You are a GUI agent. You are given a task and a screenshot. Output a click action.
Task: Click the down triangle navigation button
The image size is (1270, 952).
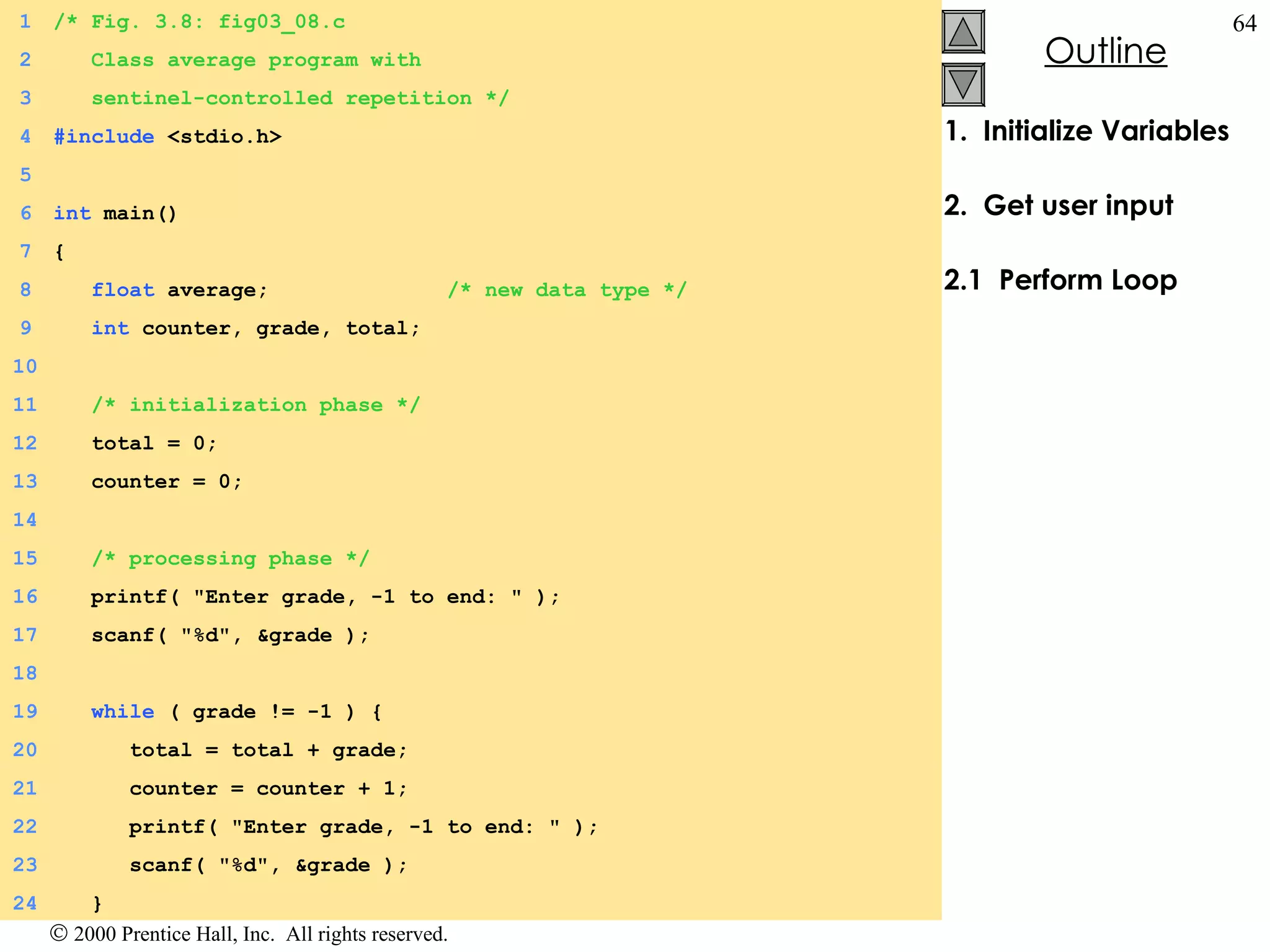[963, 84]
